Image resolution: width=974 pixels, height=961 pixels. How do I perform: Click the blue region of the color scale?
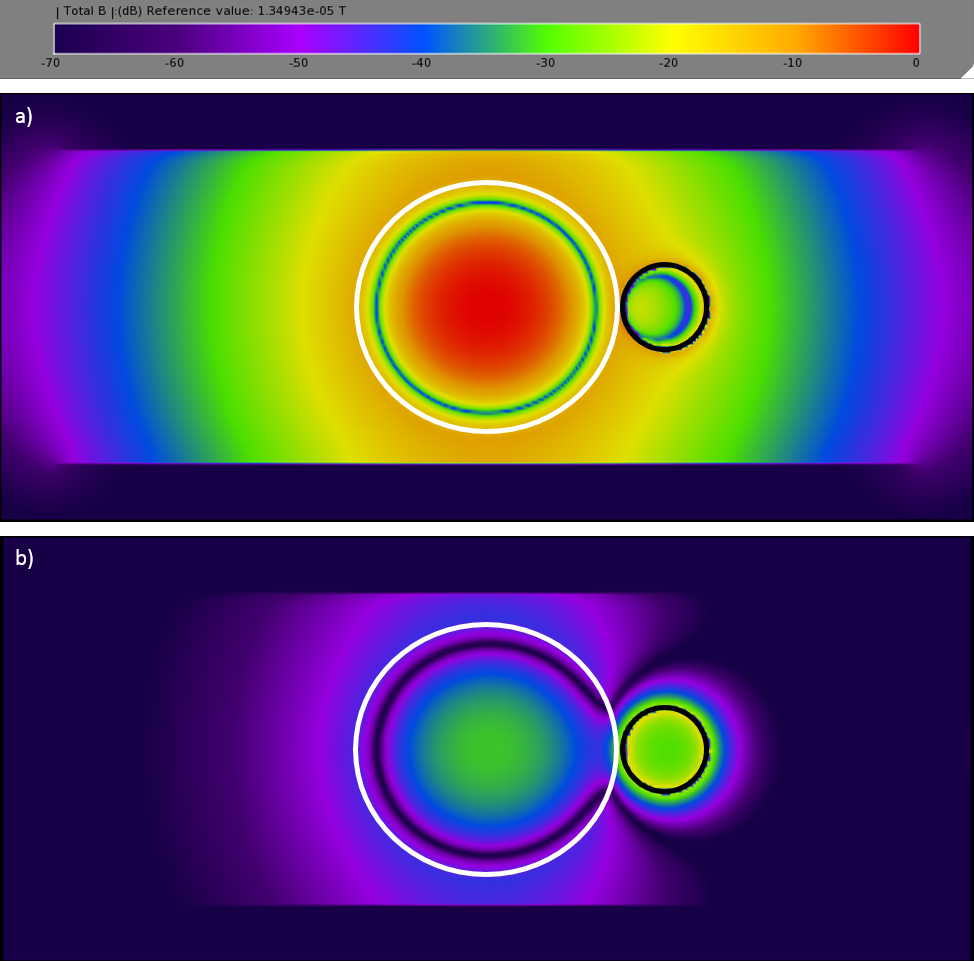[420, 38]
